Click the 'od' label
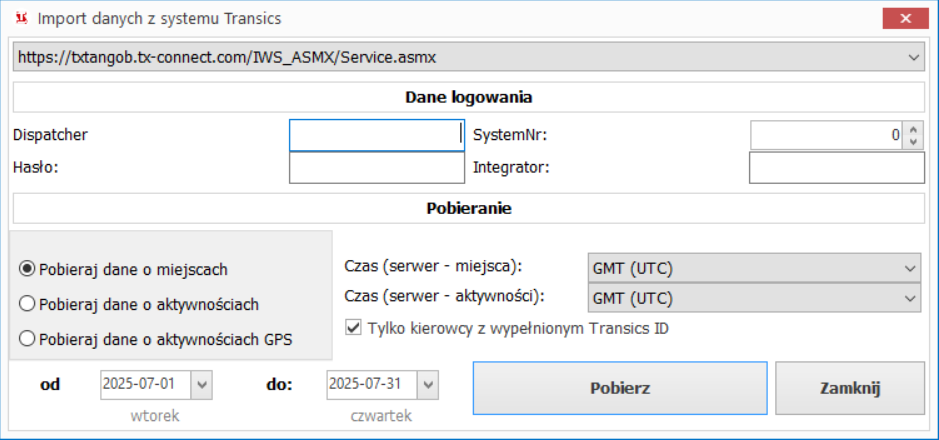Image resolution: width=939 pixels, height=440 pixels. 50,385
